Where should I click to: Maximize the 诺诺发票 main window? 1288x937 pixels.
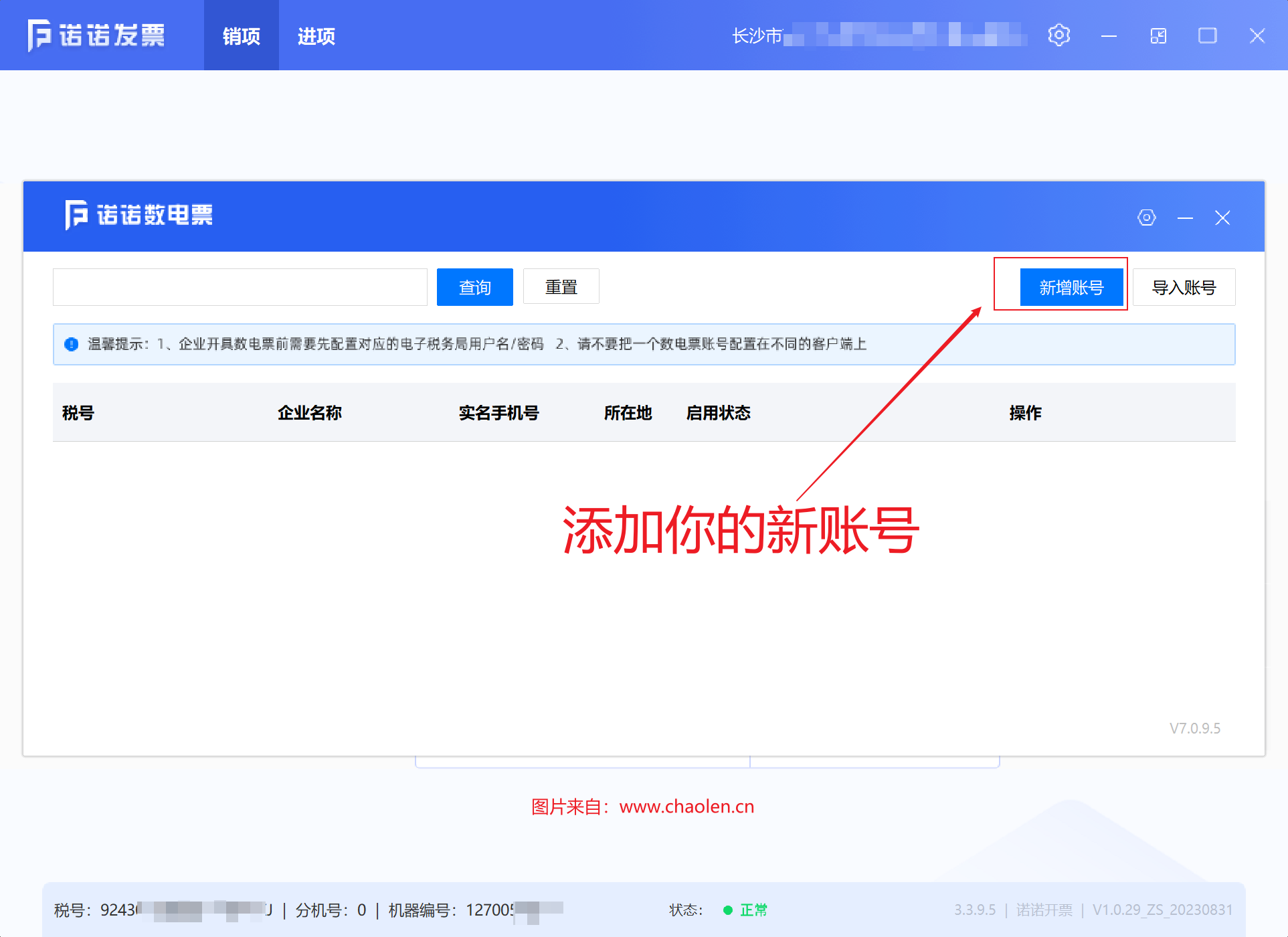(1208, 35)
